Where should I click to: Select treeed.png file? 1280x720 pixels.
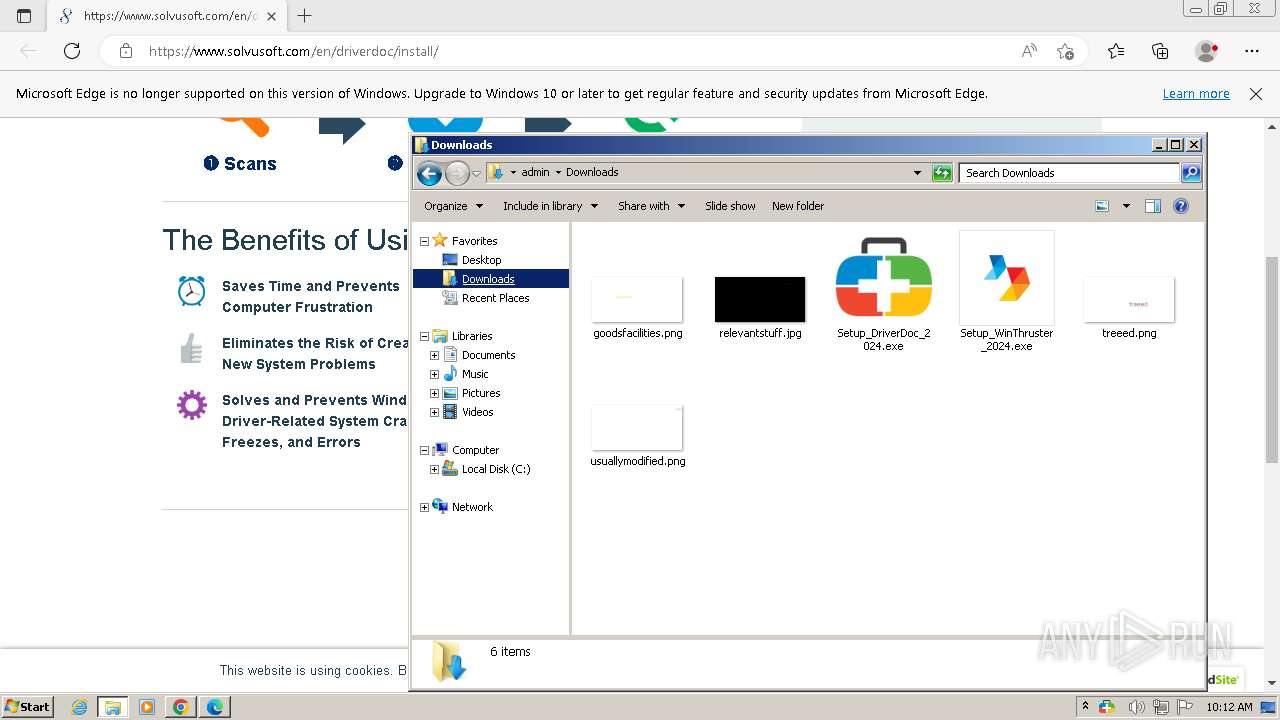coord(1129,308)
